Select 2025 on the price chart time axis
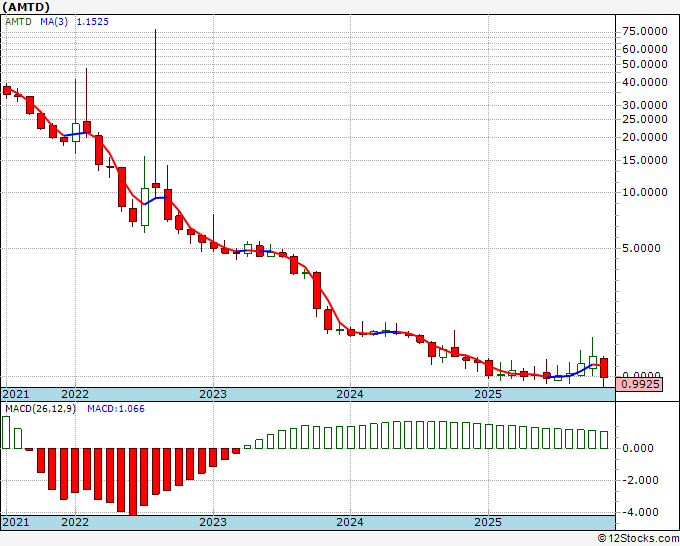This screenshot has width=680, height=546. click(x=488, y=394)
